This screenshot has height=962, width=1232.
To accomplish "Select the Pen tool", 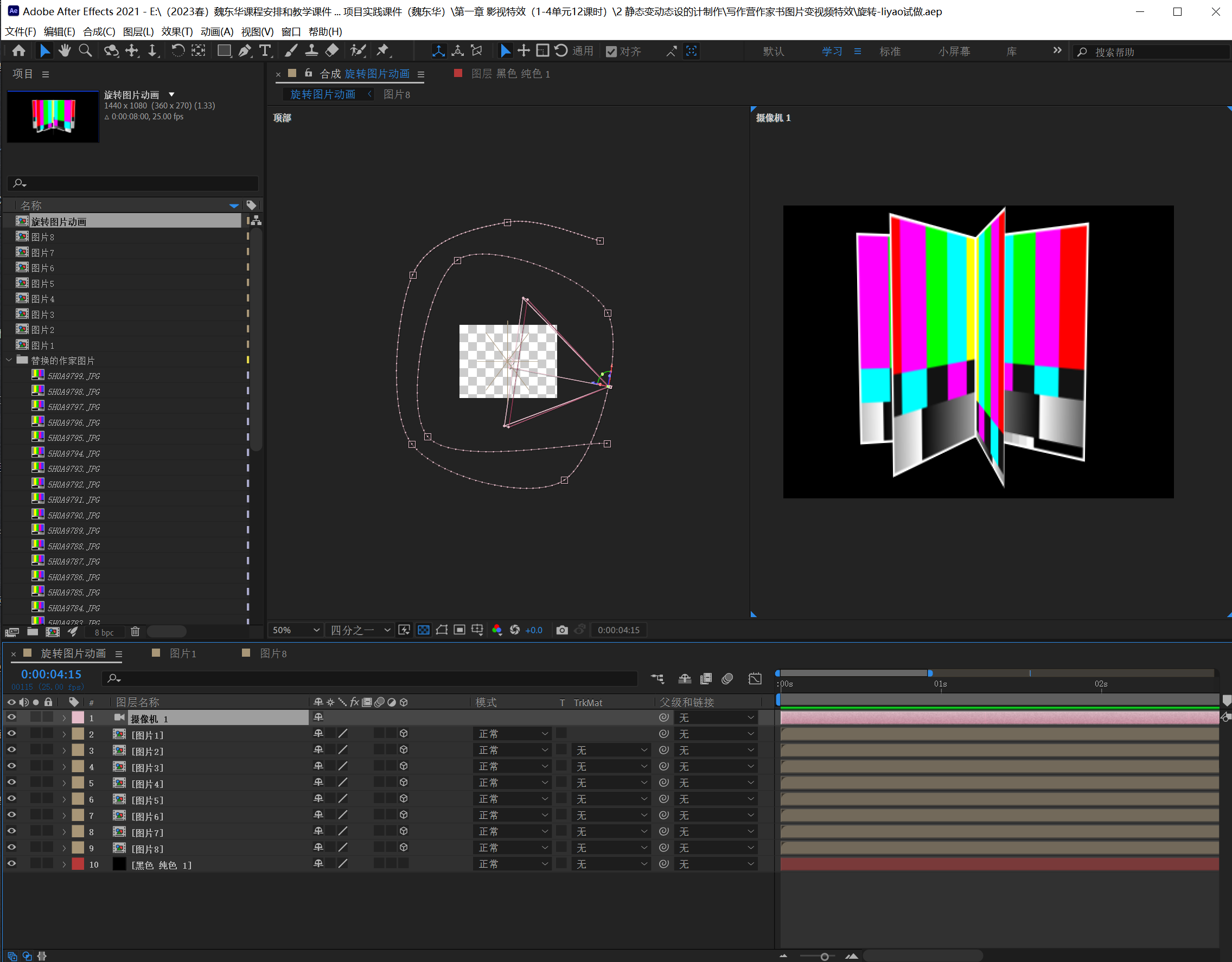I will [245, 51].
